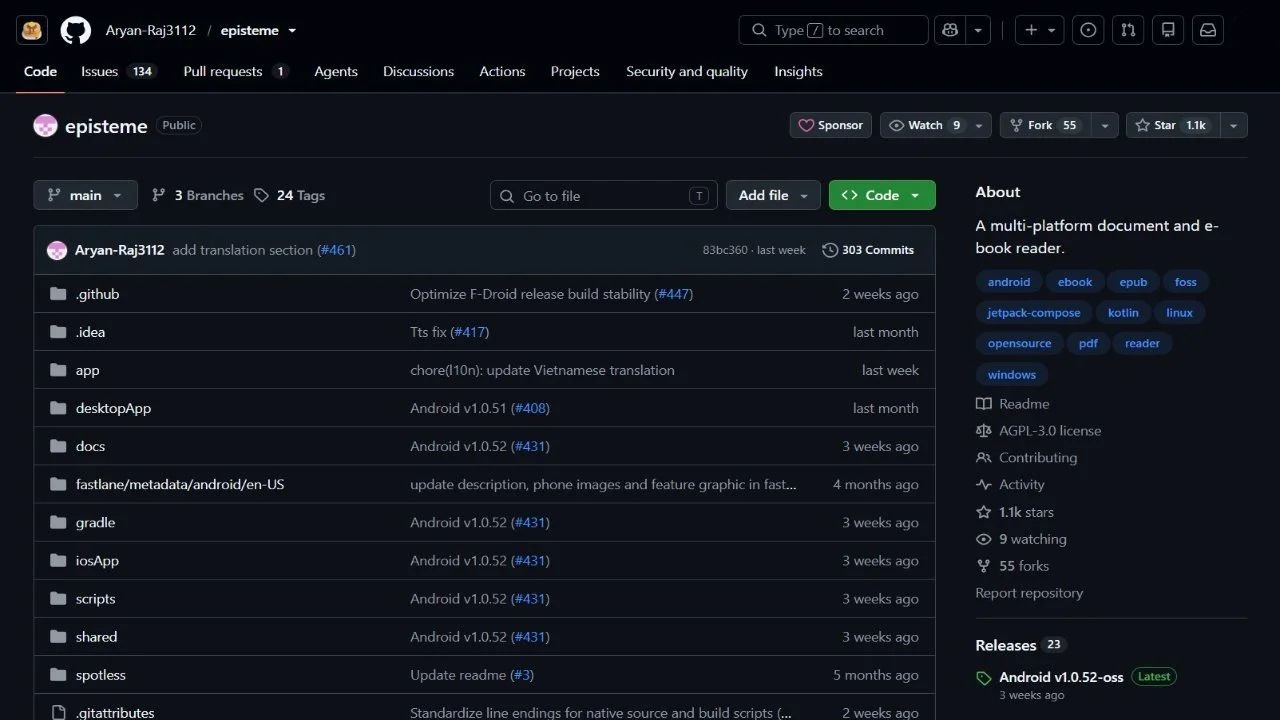Click the .gitattributes file icon

(58, 712)
